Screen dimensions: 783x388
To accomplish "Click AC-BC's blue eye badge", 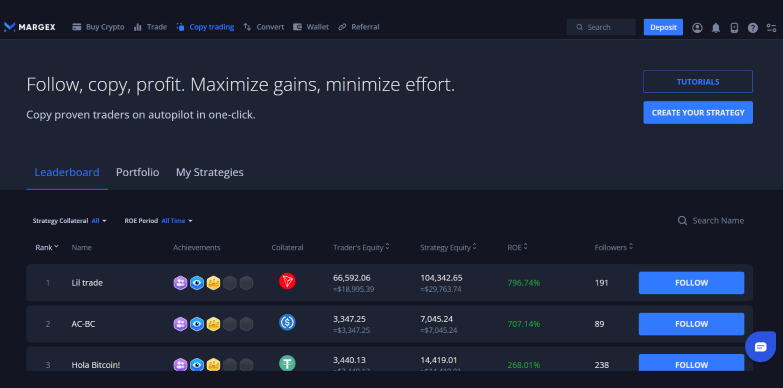I will coord(197,324).
